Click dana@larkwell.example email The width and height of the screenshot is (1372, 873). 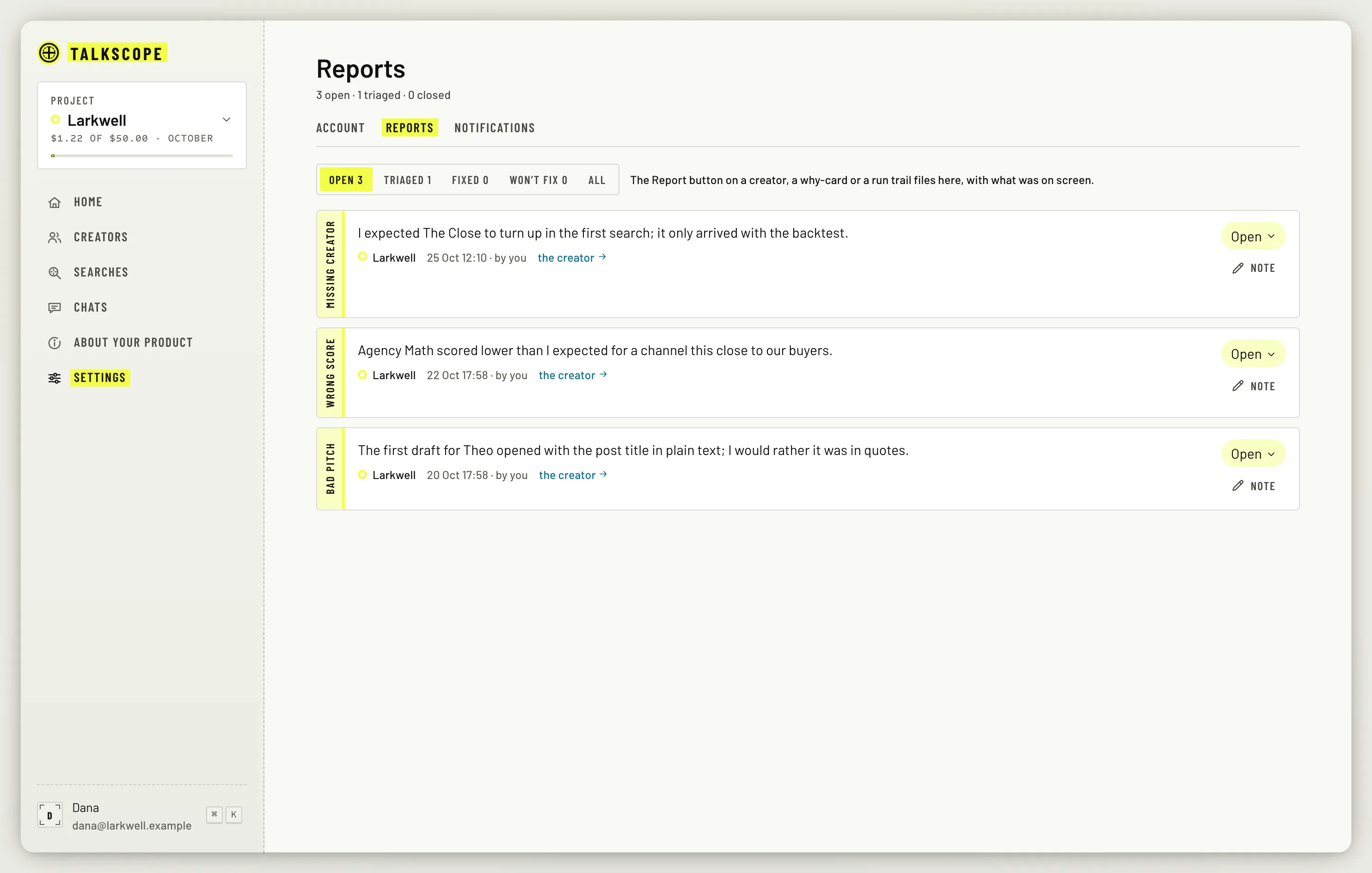132,825
